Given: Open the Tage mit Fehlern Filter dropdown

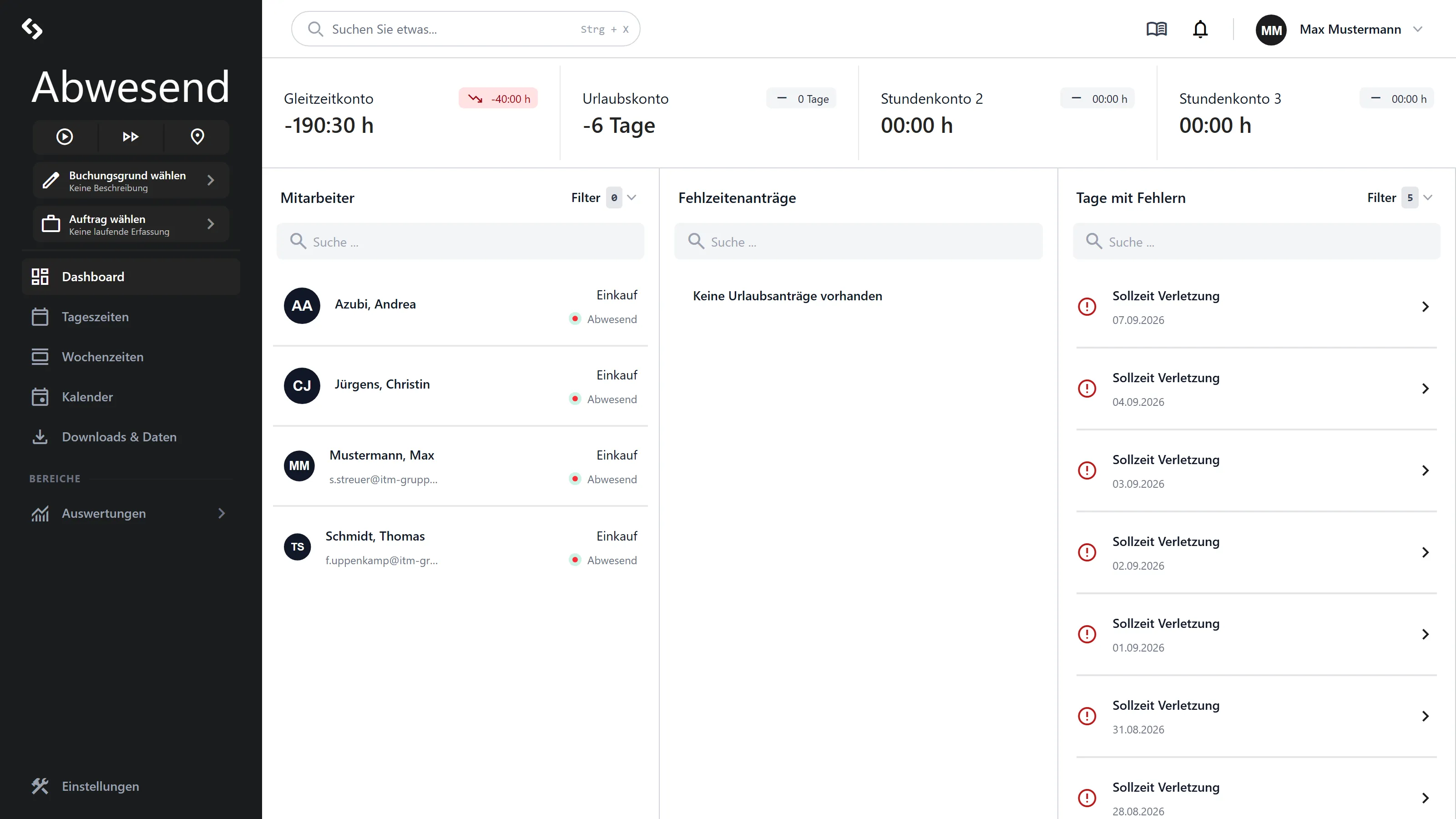Looking at the screenshot, I should [x=1400, y=198].
